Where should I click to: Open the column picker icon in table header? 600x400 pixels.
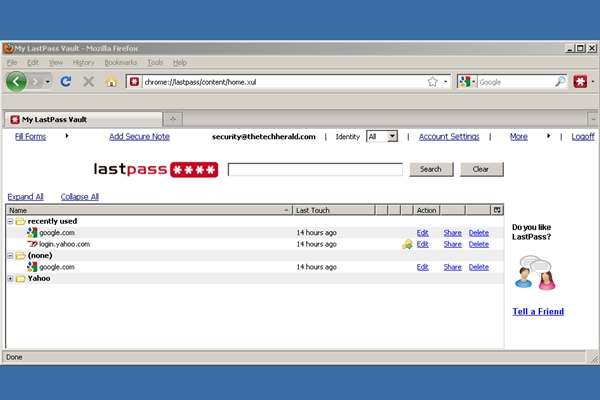point(497,210)
